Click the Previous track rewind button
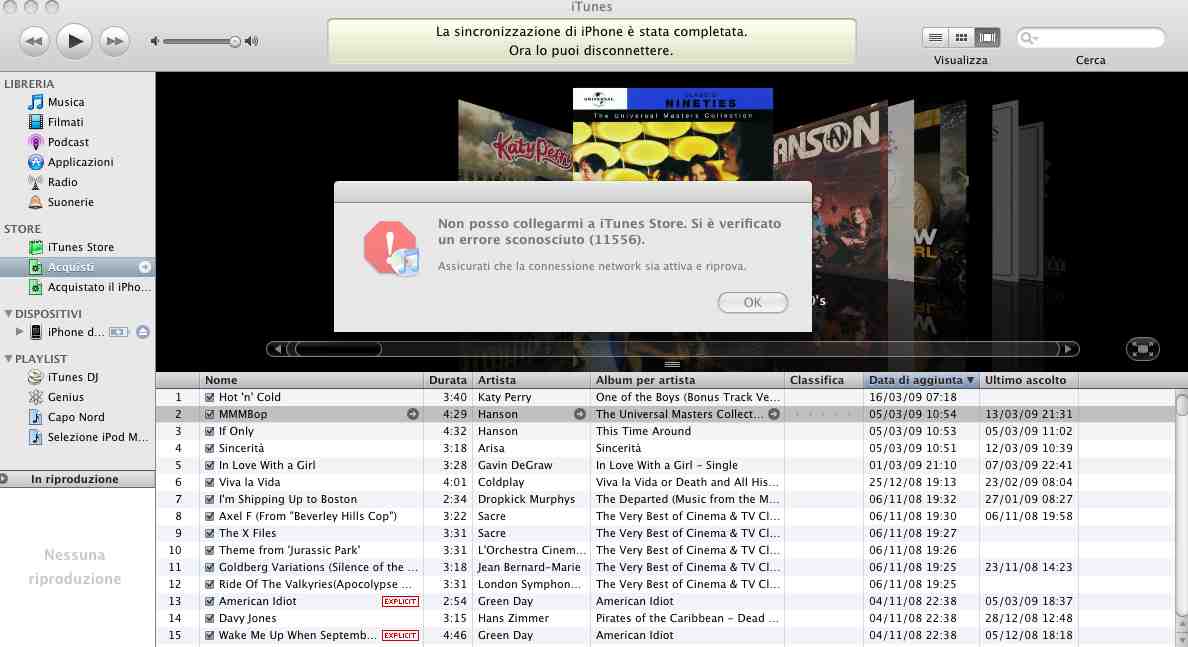Screen dimensions: 1188x647 pos(34,41)
